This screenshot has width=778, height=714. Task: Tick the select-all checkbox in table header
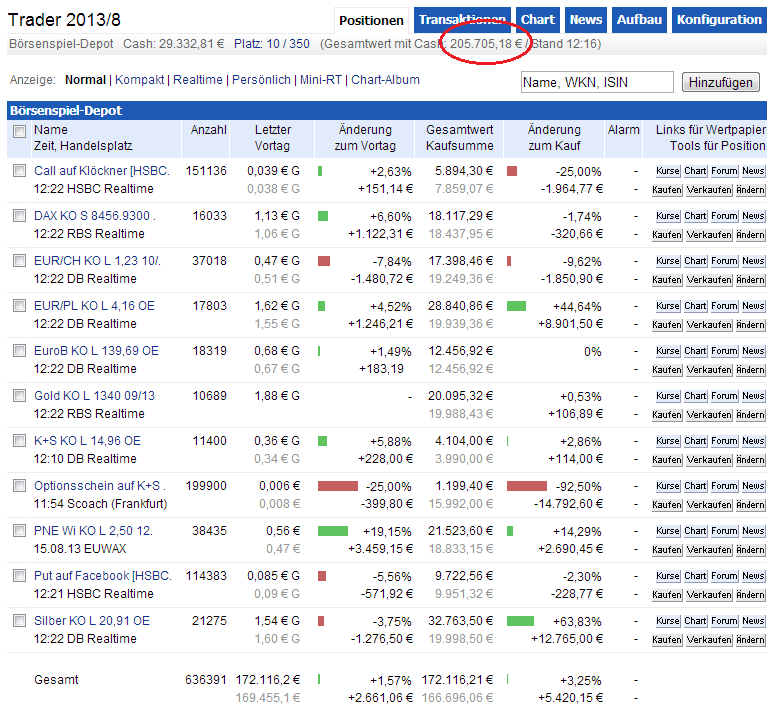[x=20, y=131]
